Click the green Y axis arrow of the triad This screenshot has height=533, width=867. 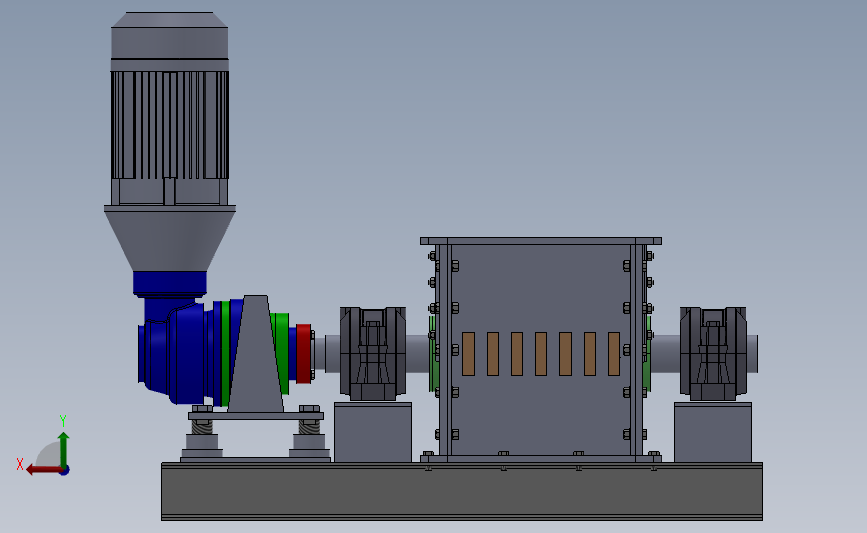pos(64,449)
